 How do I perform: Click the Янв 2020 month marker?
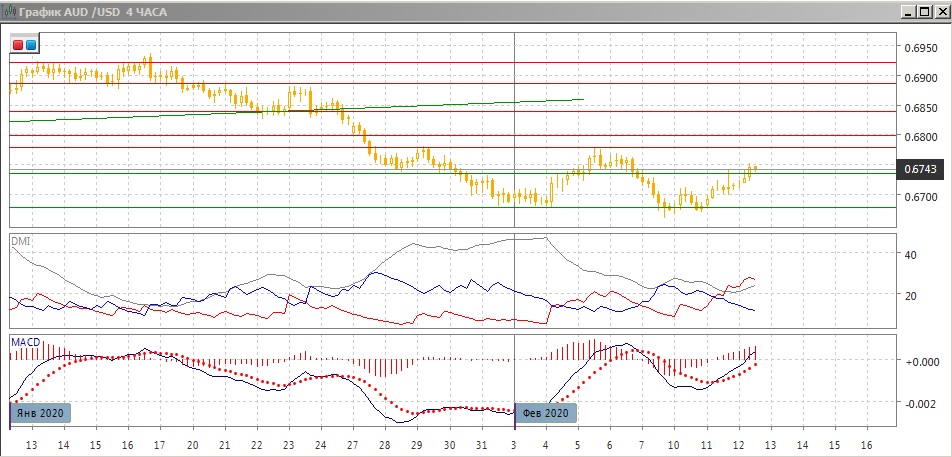pos(41,413)
